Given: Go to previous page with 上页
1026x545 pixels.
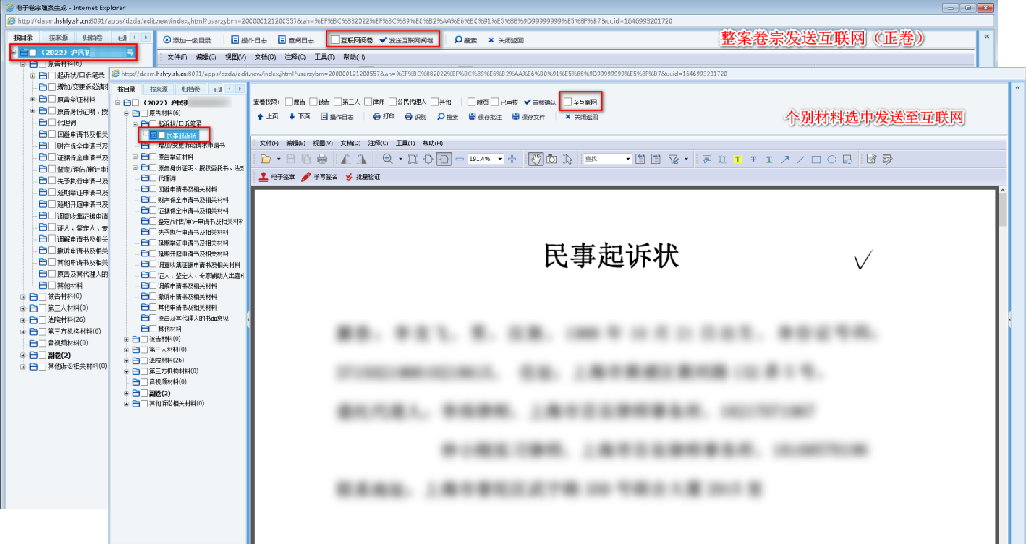Looking at the screenshot, I should [268, 117].
